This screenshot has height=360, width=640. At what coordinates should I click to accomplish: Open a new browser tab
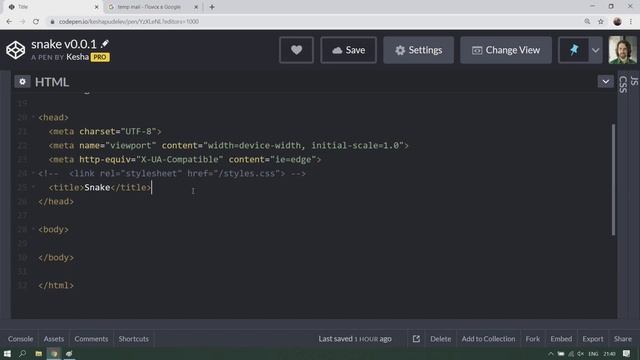(x=212, y=7)
